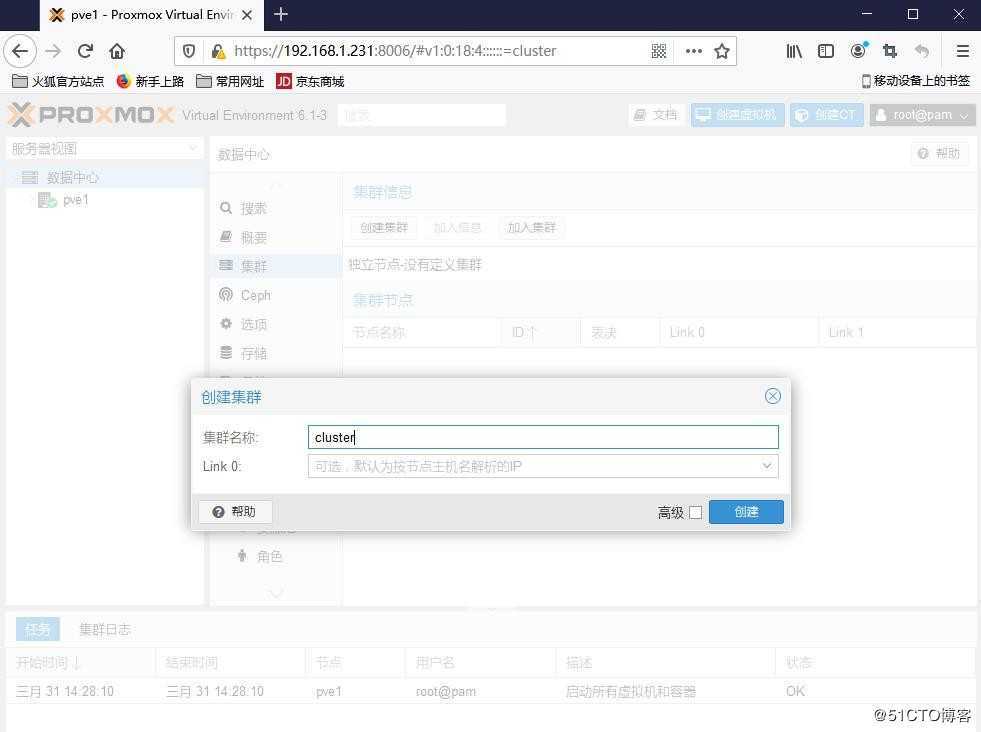The height and width of the screenshot is (732, 981).
Task: Click the top-right 帮助 button
Action: (939, 153)
